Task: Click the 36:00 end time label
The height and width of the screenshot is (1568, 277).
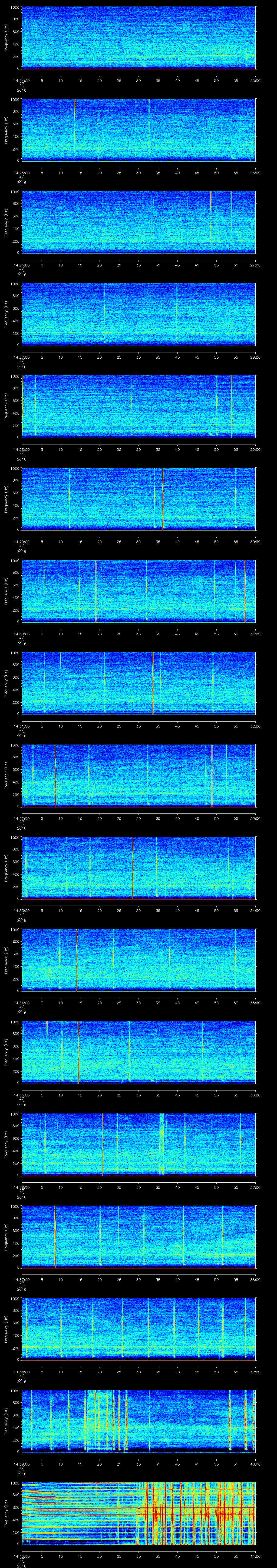Action: point(255,1095)
